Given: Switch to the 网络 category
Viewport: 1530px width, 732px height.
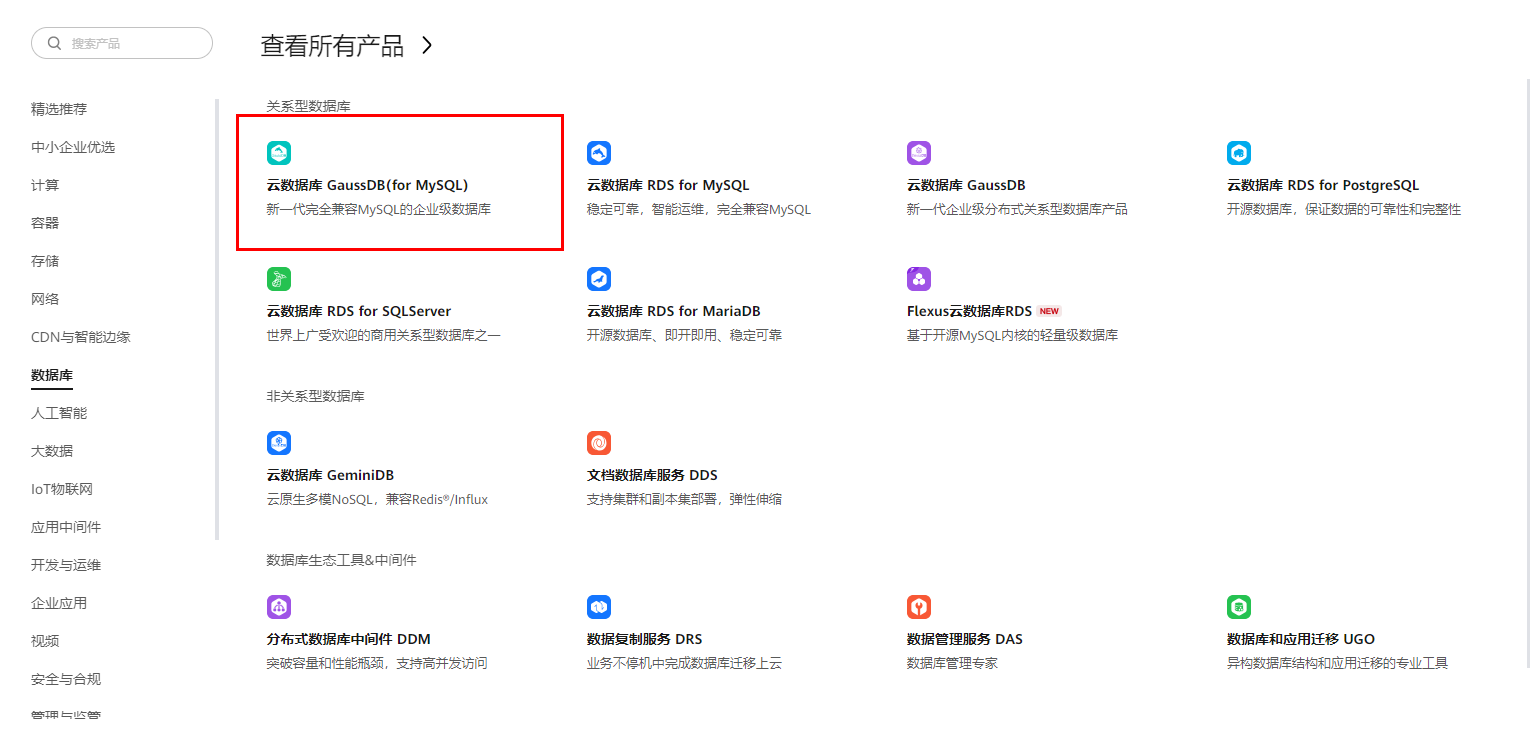Looking at the screenshot, I should click(45, 299).
